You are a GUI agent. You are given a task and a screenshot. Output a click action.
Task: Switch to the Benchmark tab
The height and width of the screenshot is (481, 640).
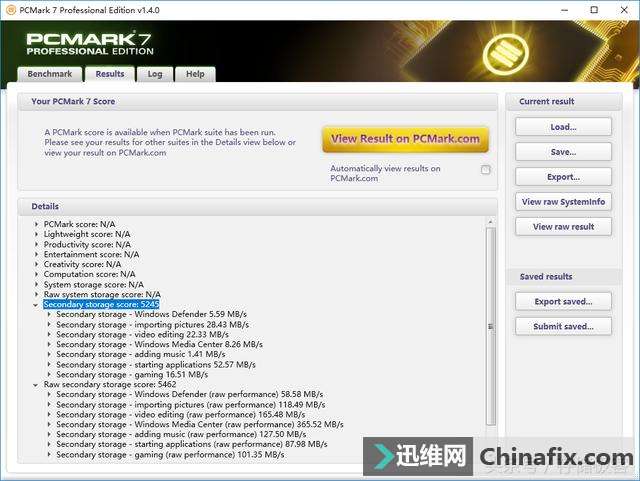pyautogui.click(x=49, y=74)
